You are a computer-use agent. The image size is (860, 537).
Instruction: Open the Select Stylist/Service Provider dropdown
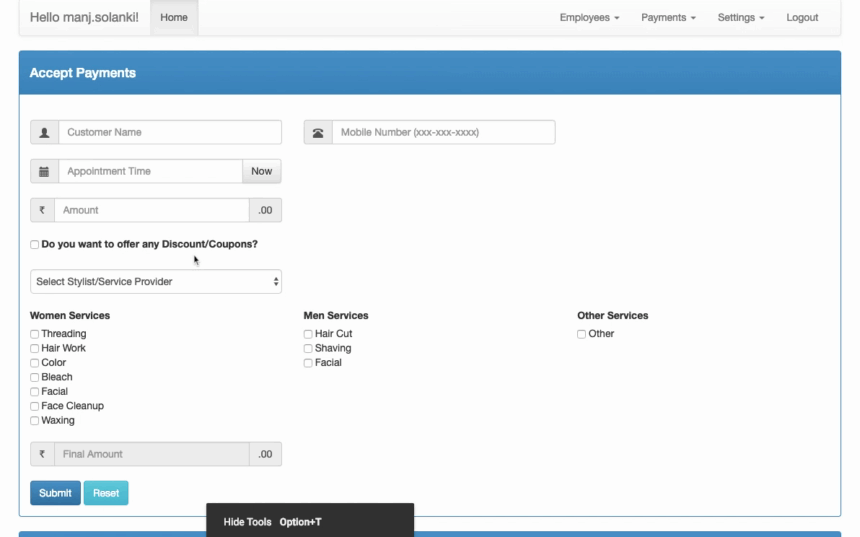click(x=156, y=281)
